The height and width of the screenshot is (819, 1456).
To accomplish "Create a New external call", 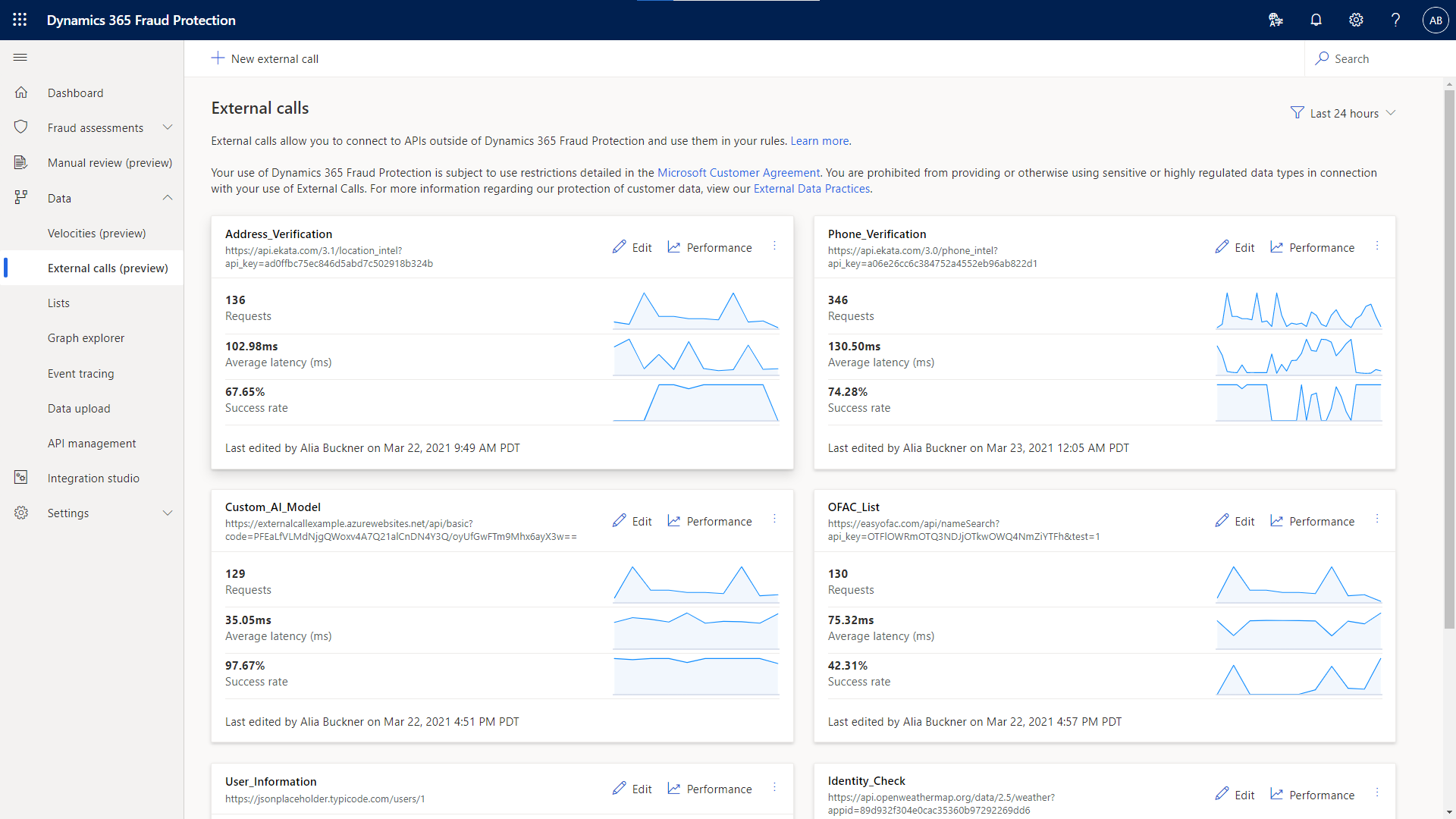I will point(265,58).
